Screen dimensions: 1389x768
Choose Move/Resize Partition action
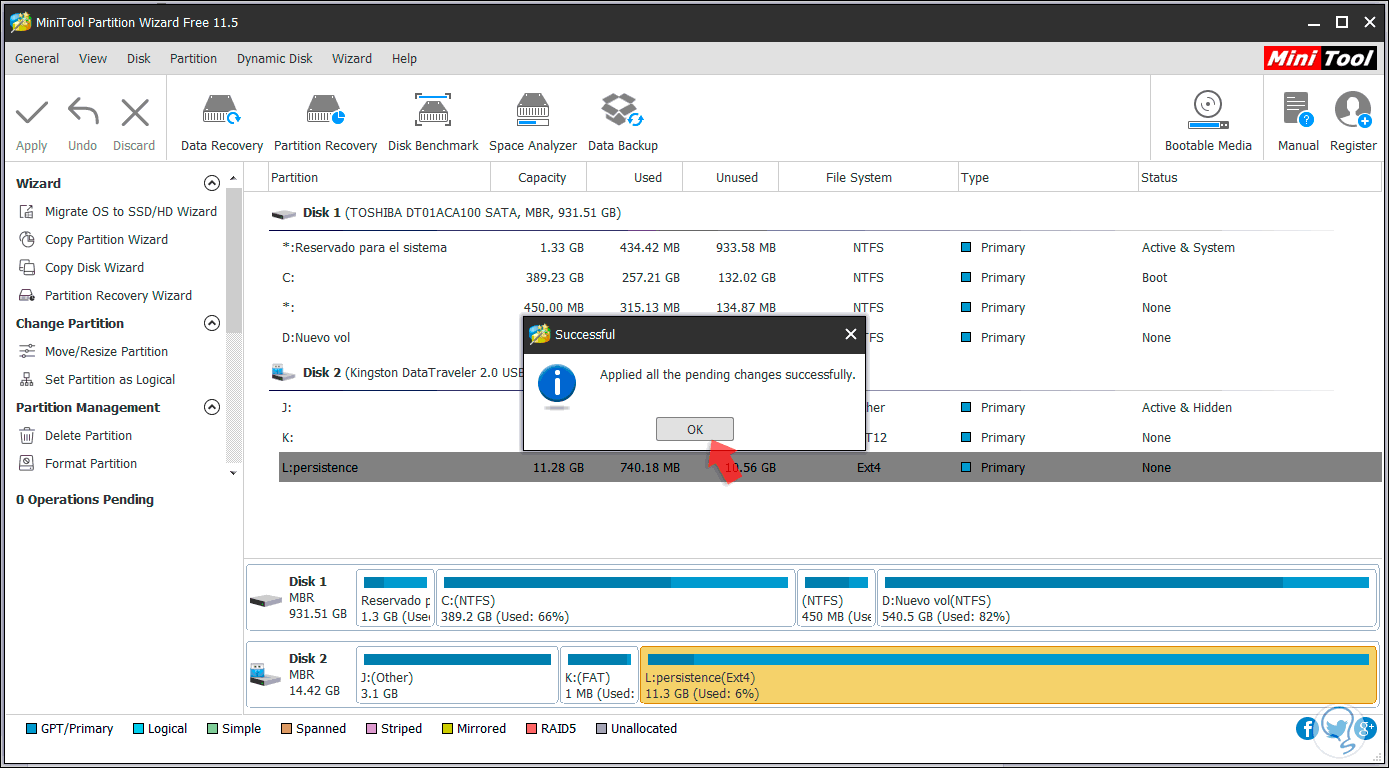click(106, 352)
